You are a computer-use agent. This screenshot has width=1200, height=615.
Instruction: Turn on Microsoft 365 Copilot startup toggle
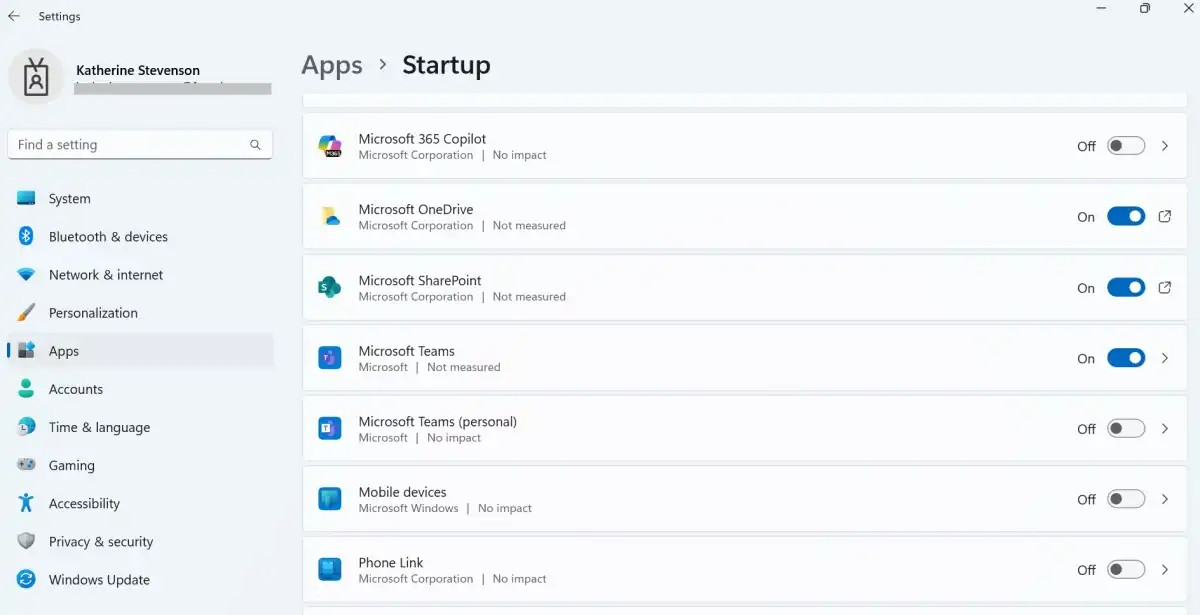1125,146
